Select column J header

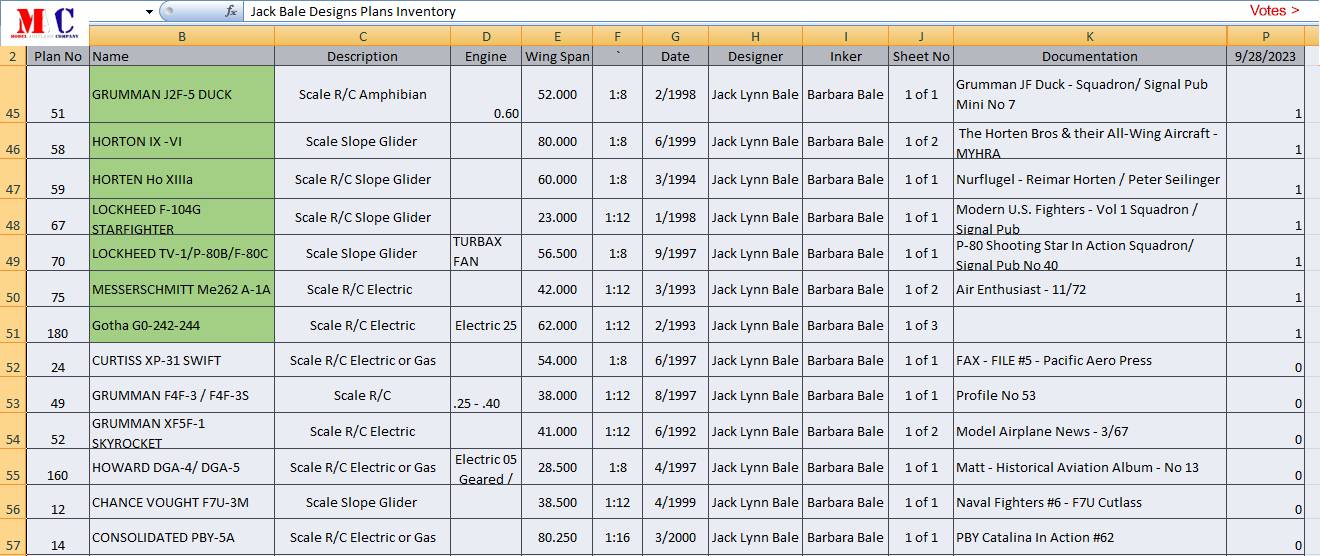click(x=921, y=36)
